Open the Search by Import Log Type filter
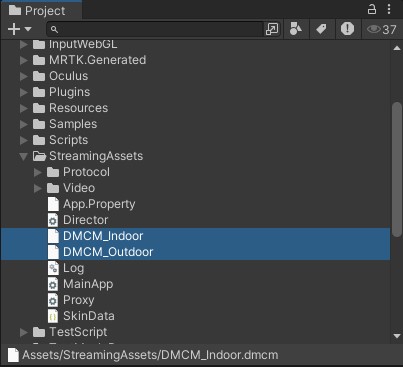403x367 pixels. [x=347, y=29]
